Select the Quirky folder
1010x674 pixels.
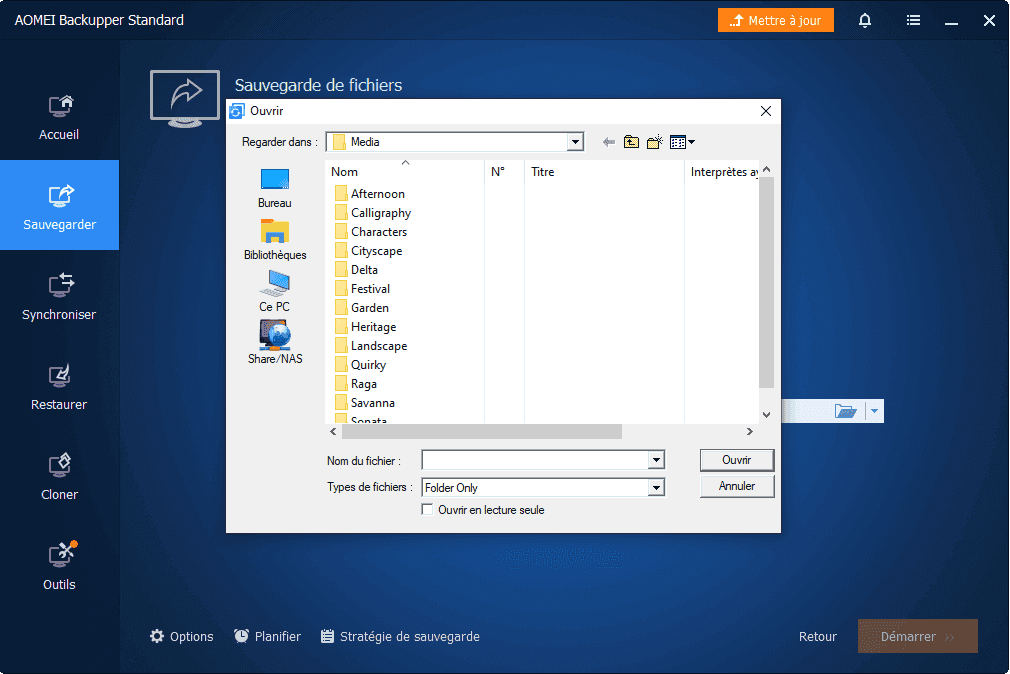[x=361, y=365]
